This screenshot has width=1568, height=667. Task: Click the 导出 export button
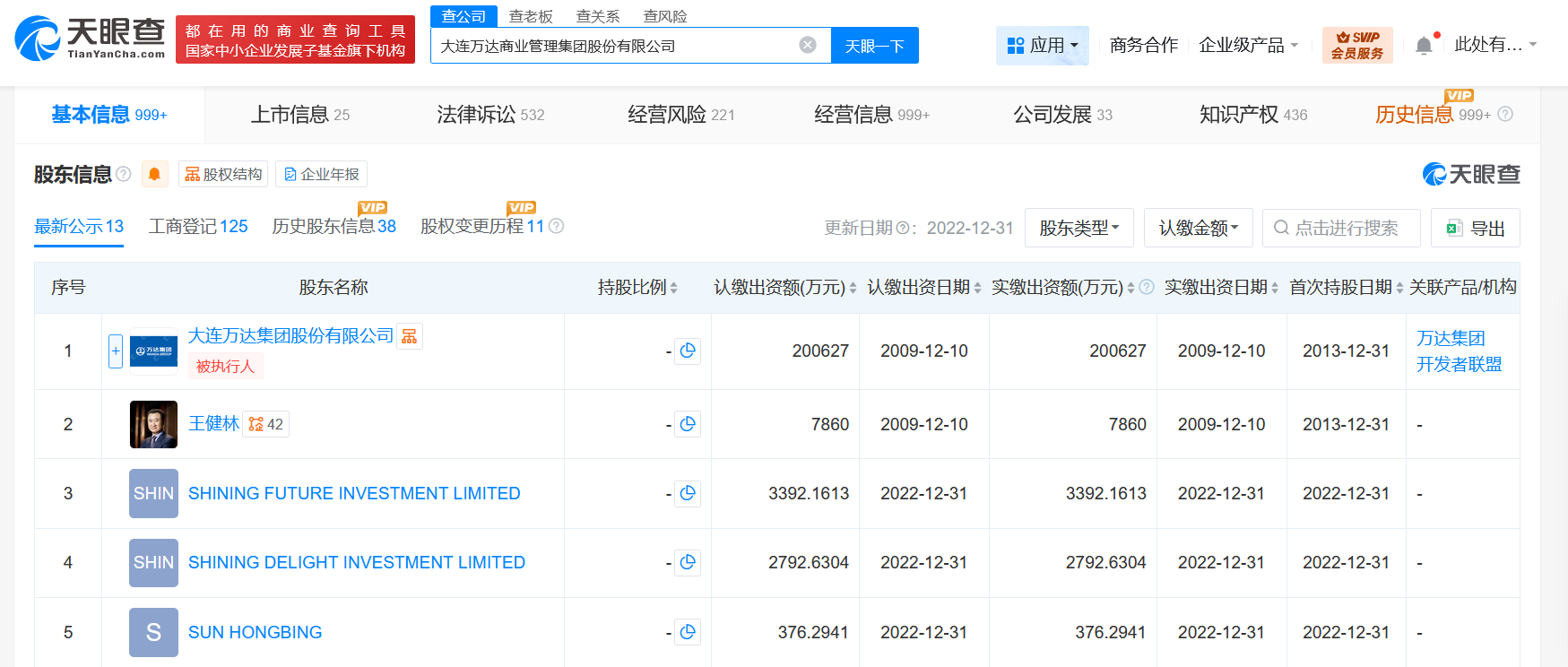point(1476,228)
